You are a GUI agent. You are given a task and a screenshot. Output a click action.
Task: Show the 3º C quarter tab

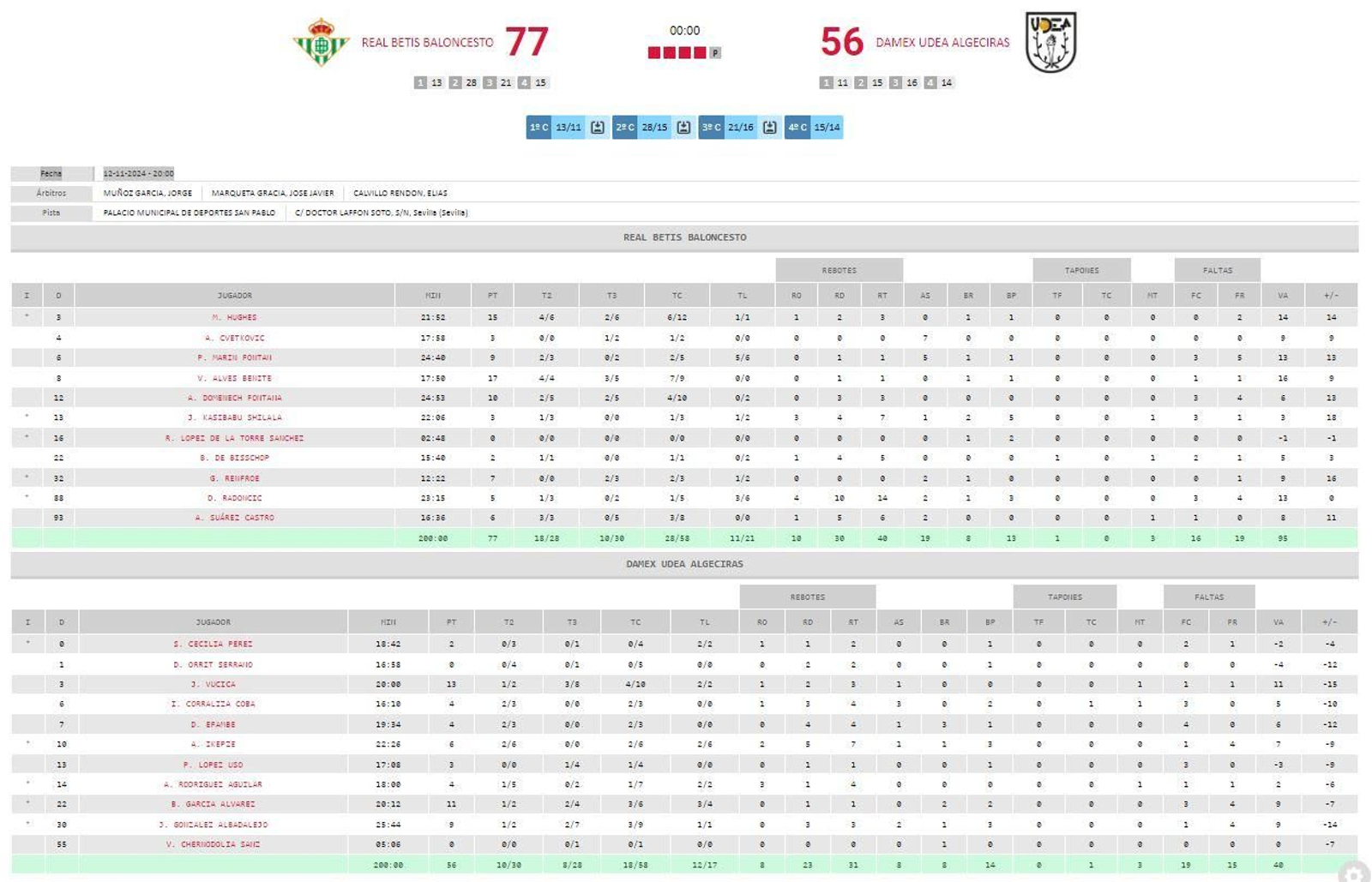point(711,128)
